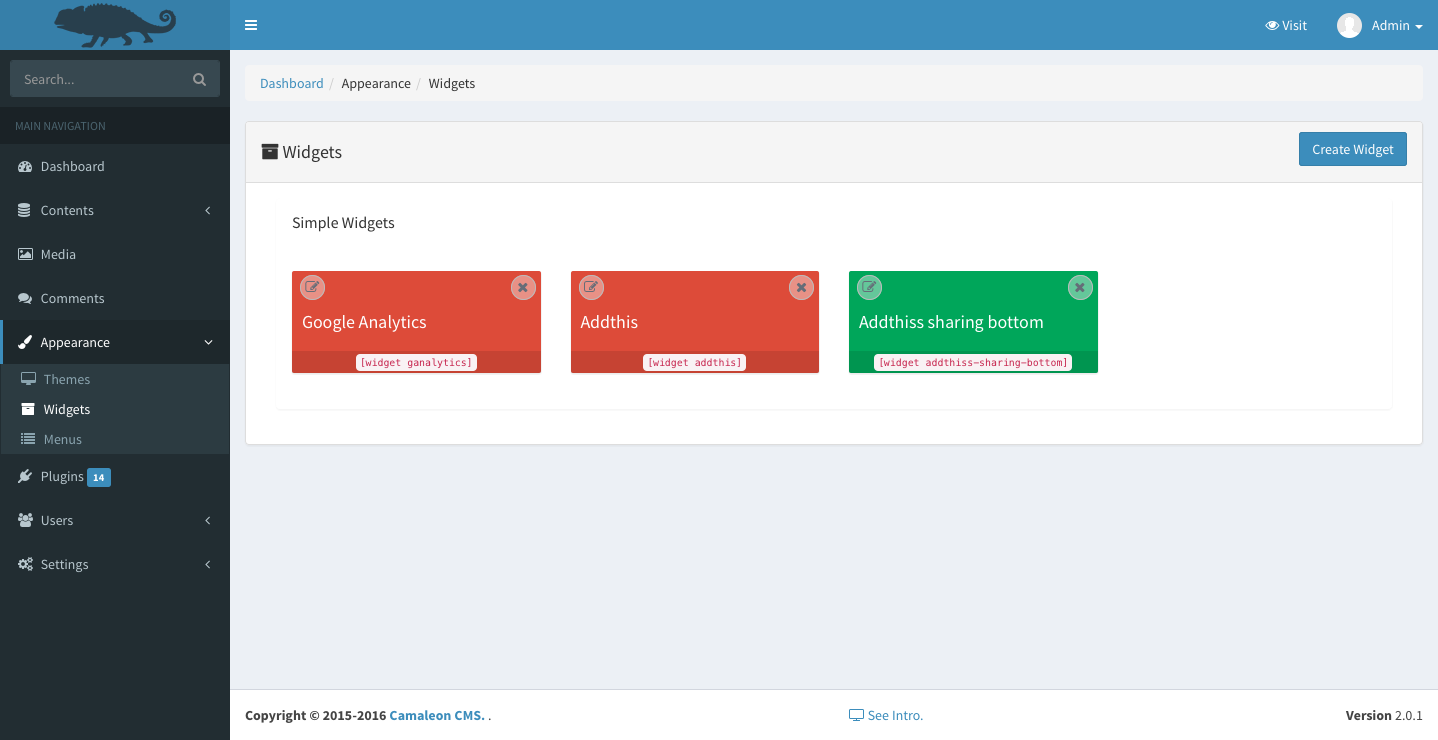Click the chameleon logo
This screenshot has height=740, width=1438.
click(115, 25)
